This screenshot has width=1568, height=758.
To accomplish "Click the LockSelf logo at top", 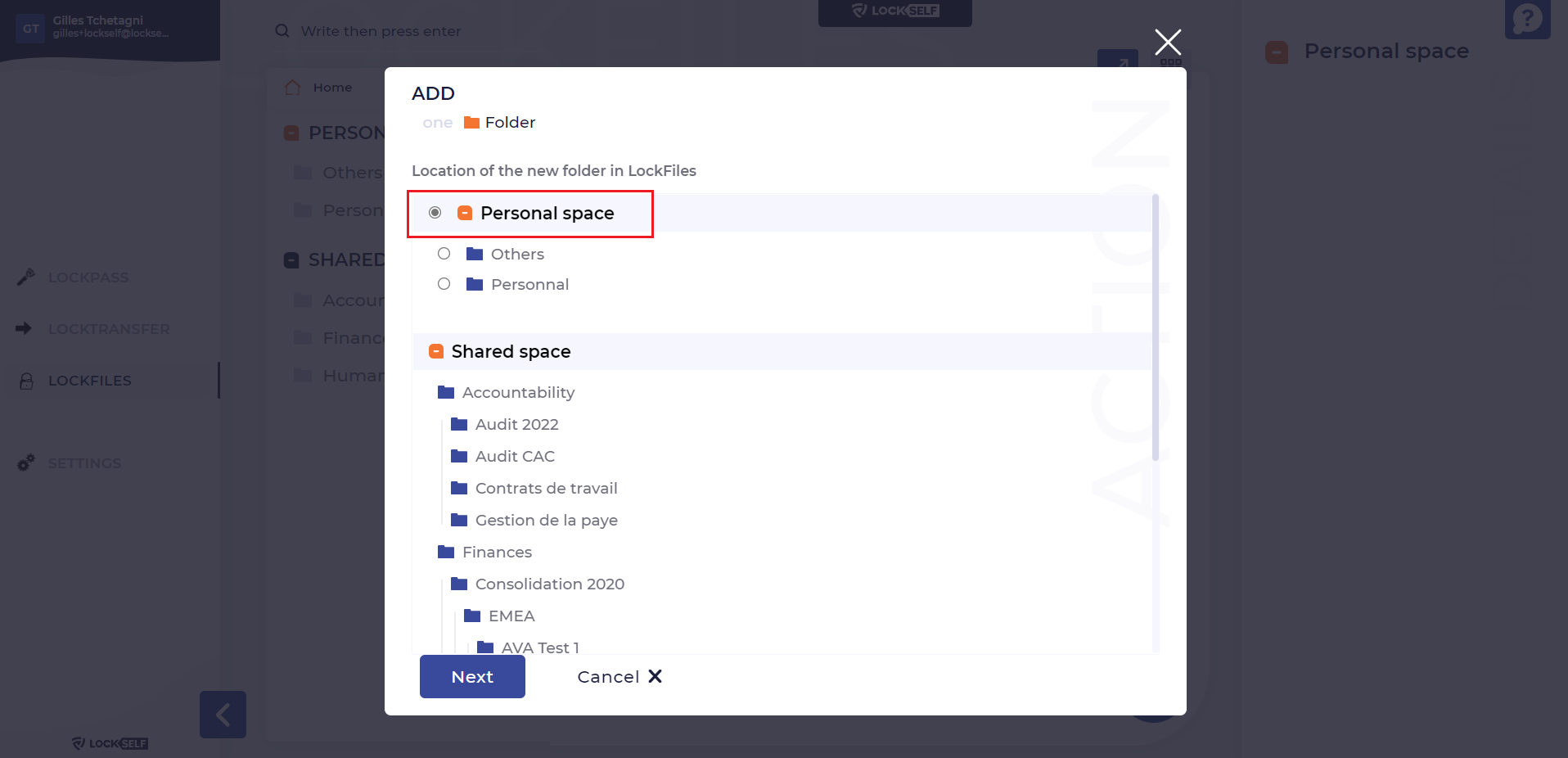I will coord(895,11).
